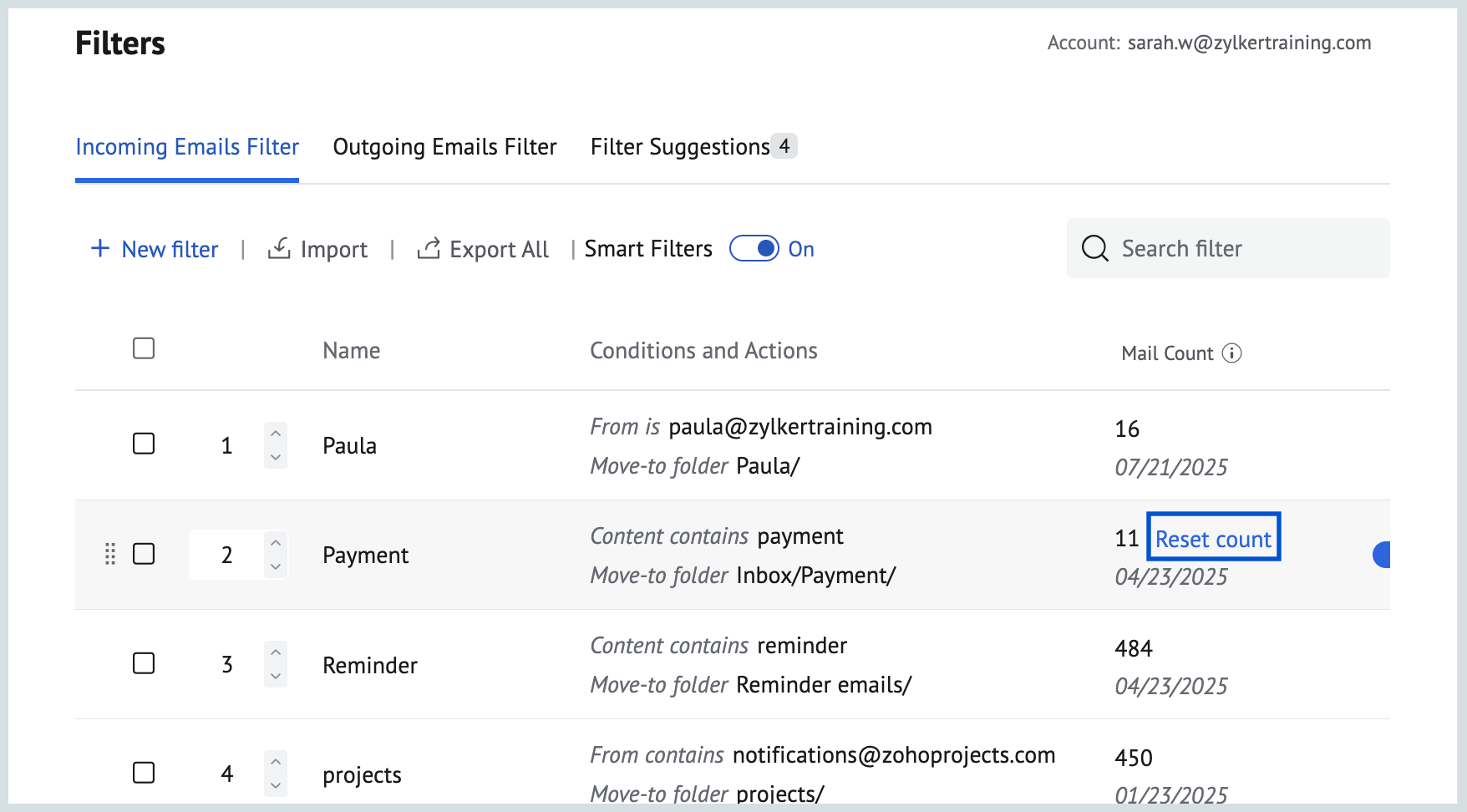
Task: Click the Mail Count info icon
Action: 1231,353
